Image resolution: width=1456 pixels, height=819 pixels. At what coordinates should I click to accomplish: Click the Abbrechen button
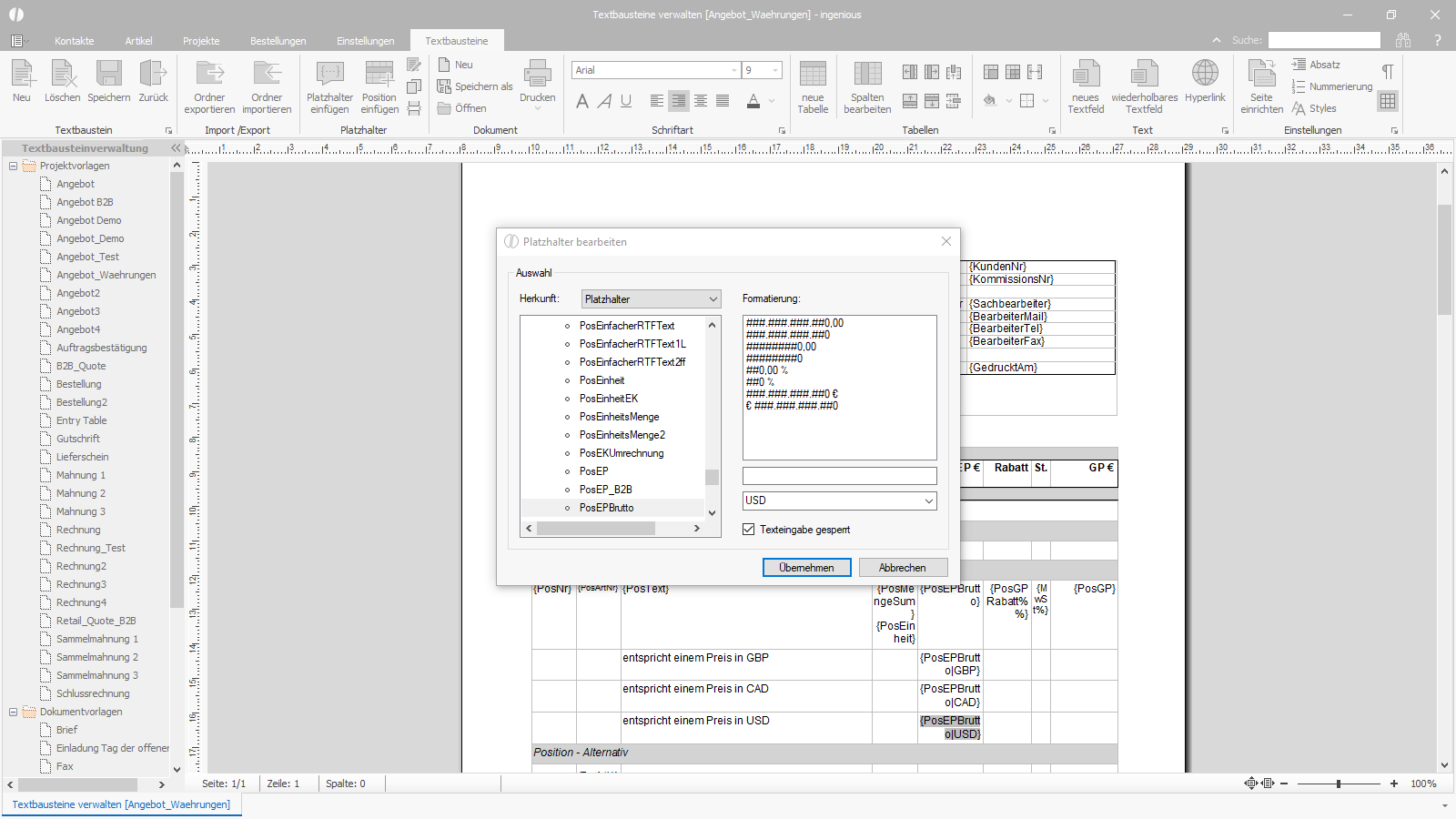point(903,568)
